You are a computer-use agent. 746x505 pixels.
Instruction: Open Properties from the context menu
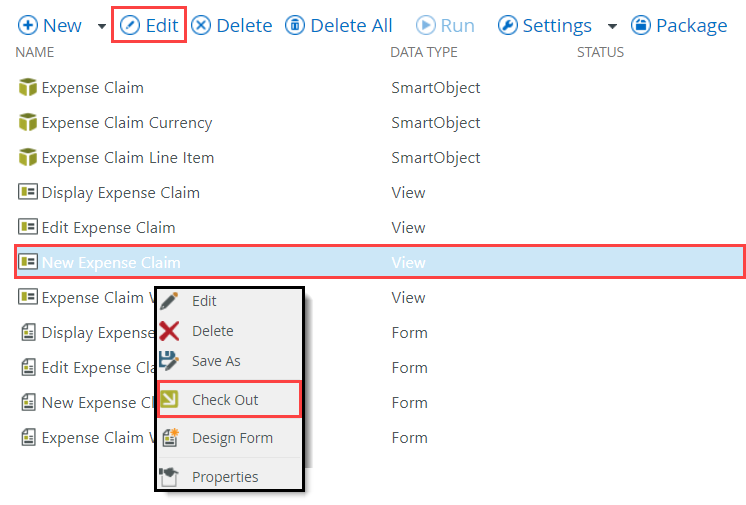click(x=225, y=477)
